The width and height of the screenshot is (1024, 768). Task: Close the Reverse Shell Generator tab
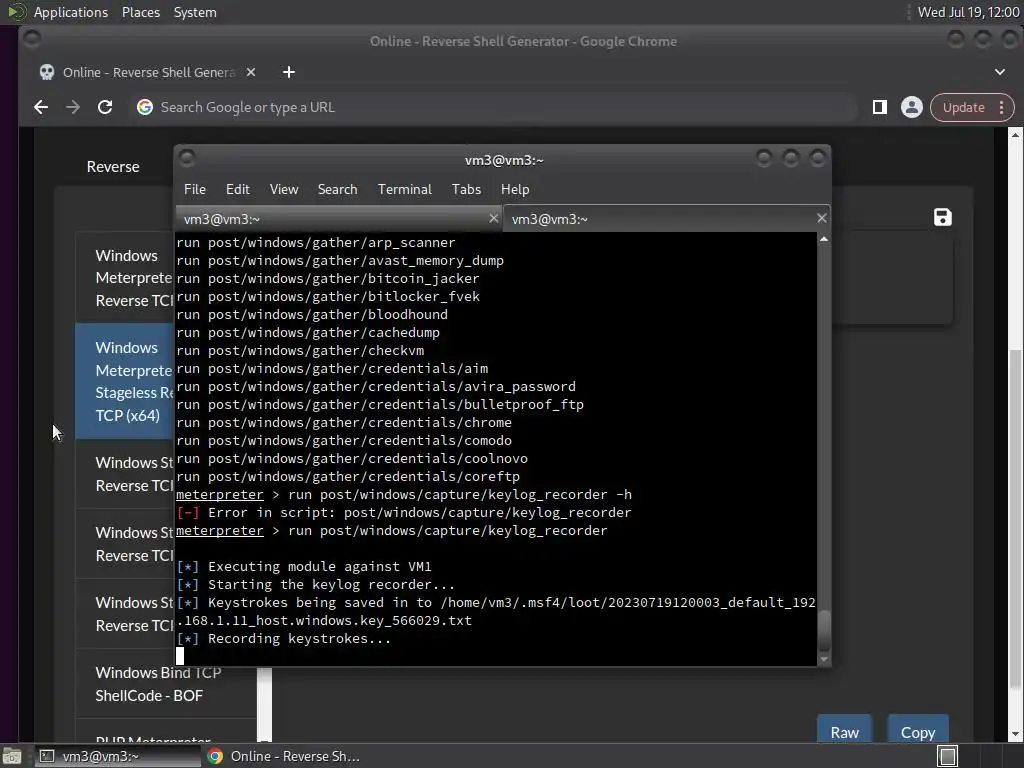point(251,72)
